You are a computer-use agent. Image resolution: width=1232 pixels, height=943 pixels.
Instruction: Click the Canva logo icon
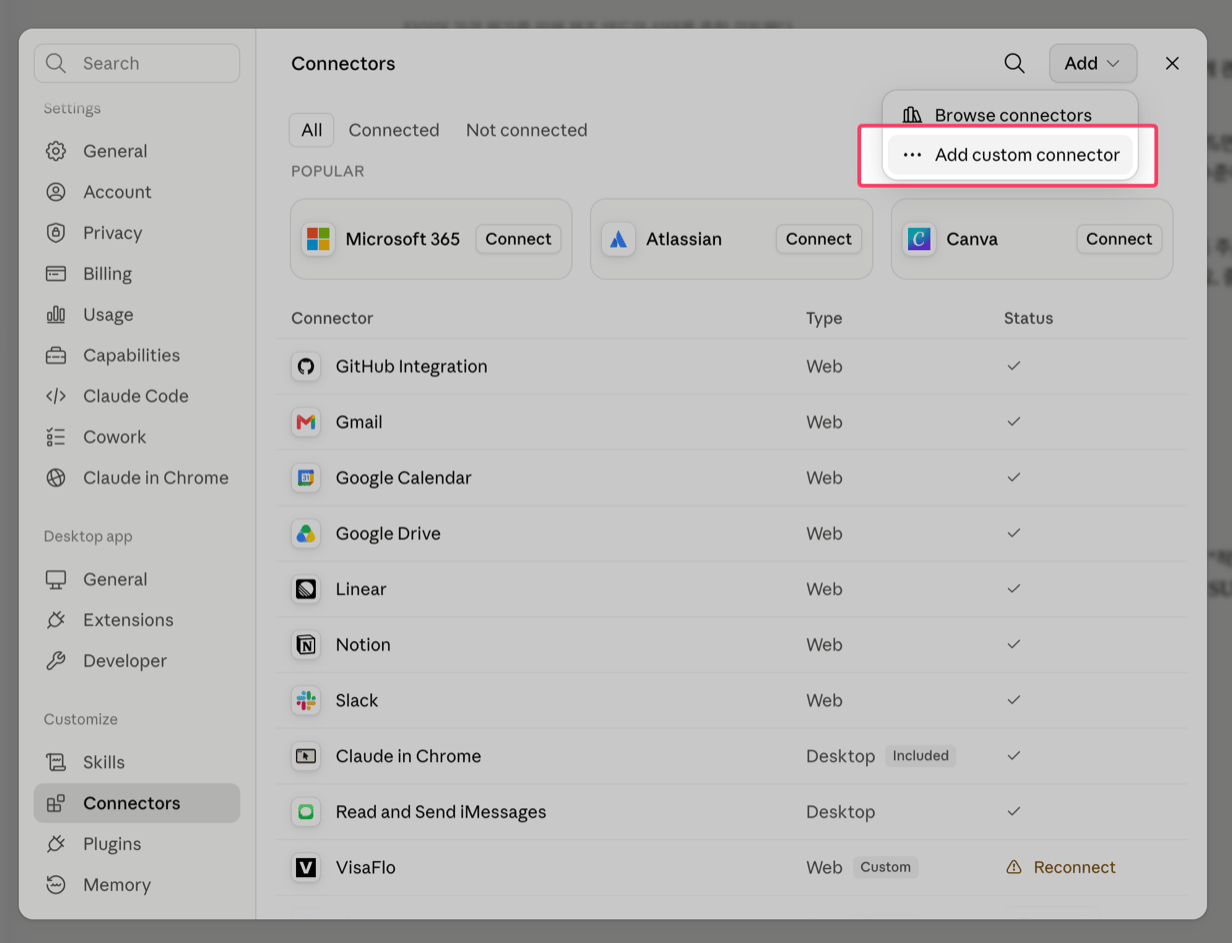919,239
